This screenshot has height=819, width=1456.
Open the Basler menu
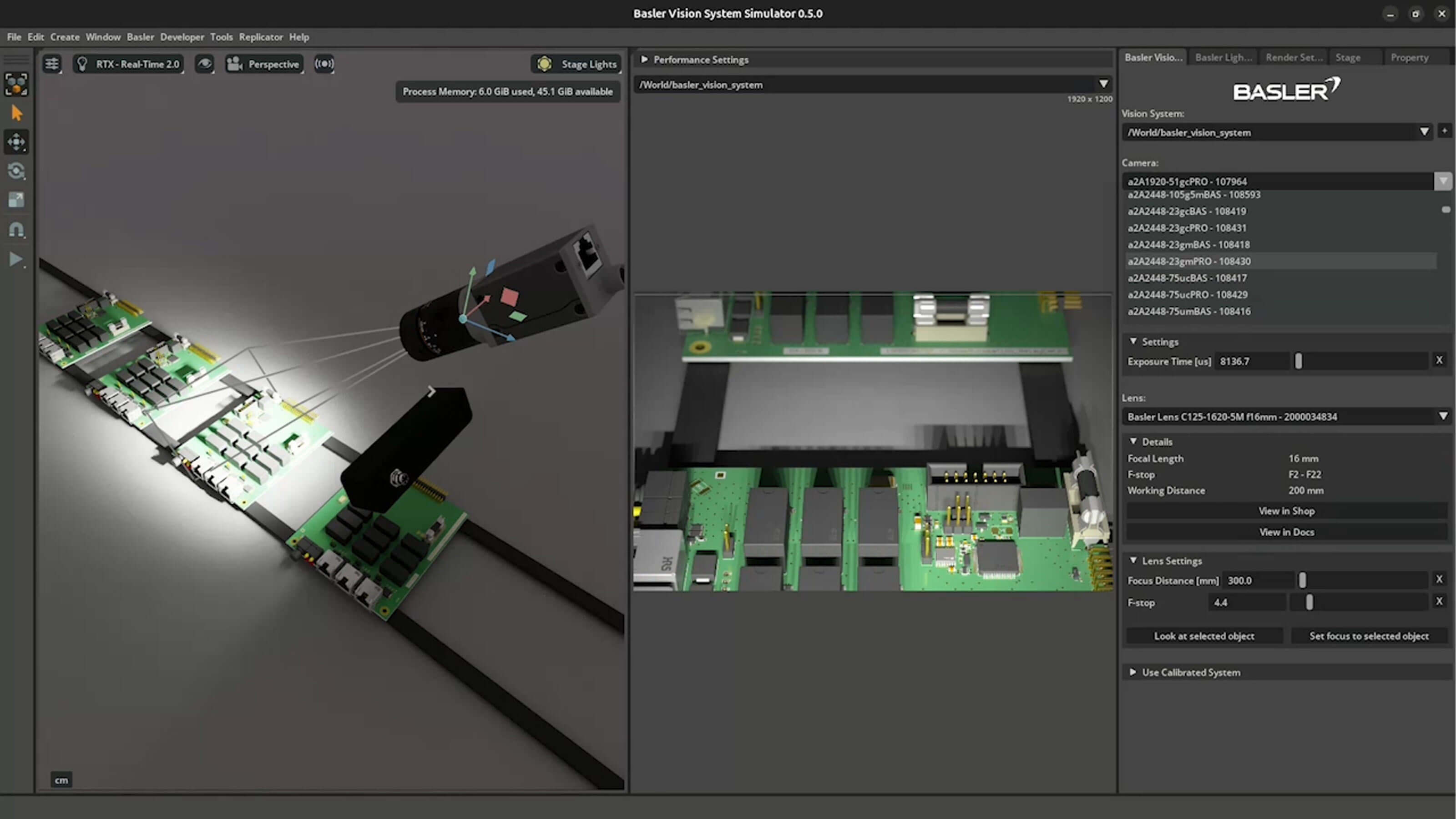(x=140, y=37)
